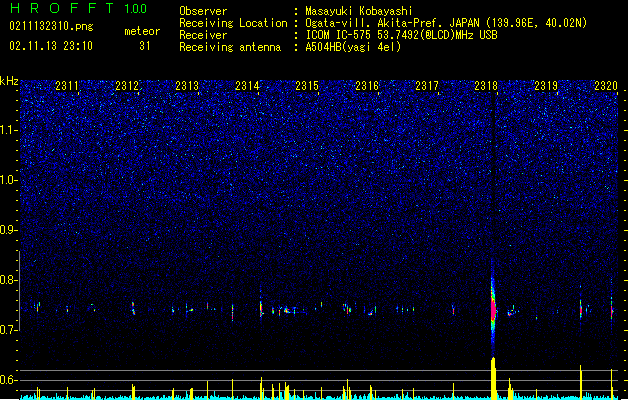Click the 0.6 kHz axis label
629x400 pixels.
[x=8, y=380]
